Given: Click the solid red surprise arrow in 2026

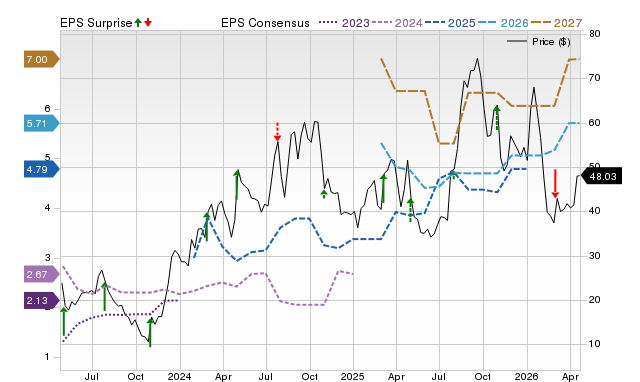Looking at the screenshot, I should coord(555,184).
